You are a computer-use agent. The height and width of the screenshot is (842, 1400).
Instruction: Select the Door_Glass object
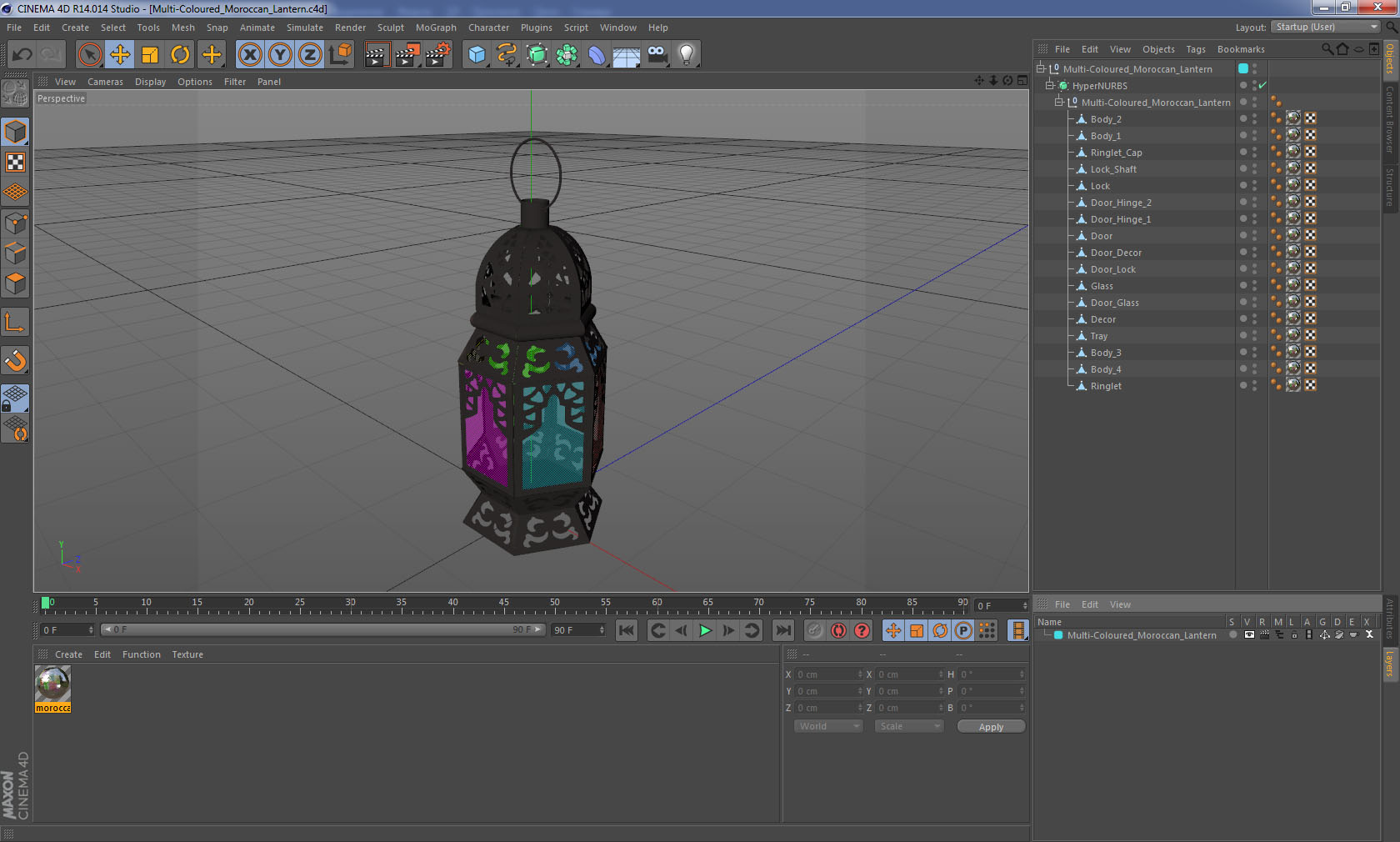tap(1114, 303)
